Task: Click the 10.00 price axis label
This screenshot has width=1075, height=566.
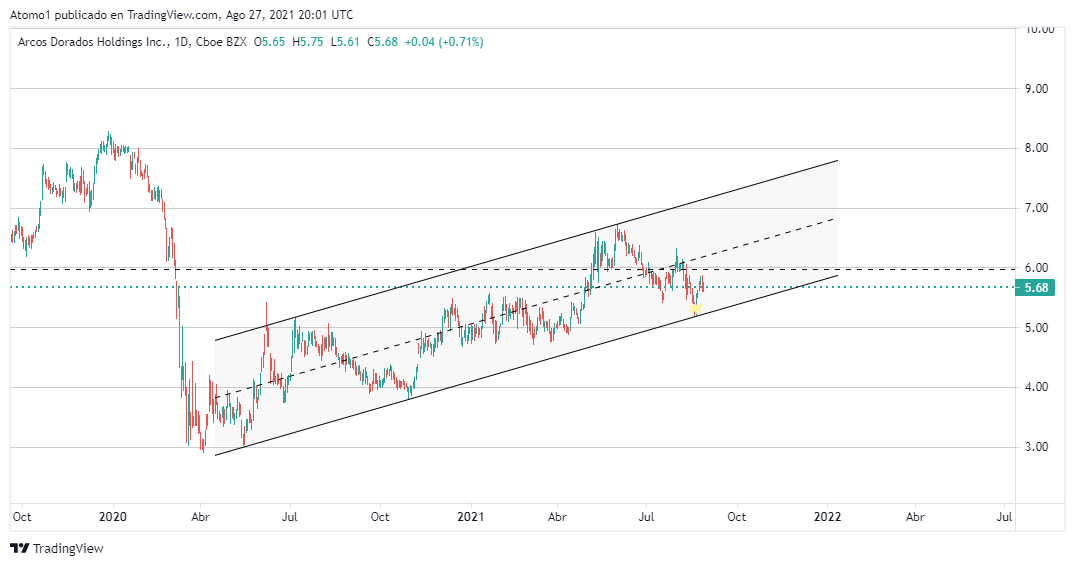Action: 1034,29
